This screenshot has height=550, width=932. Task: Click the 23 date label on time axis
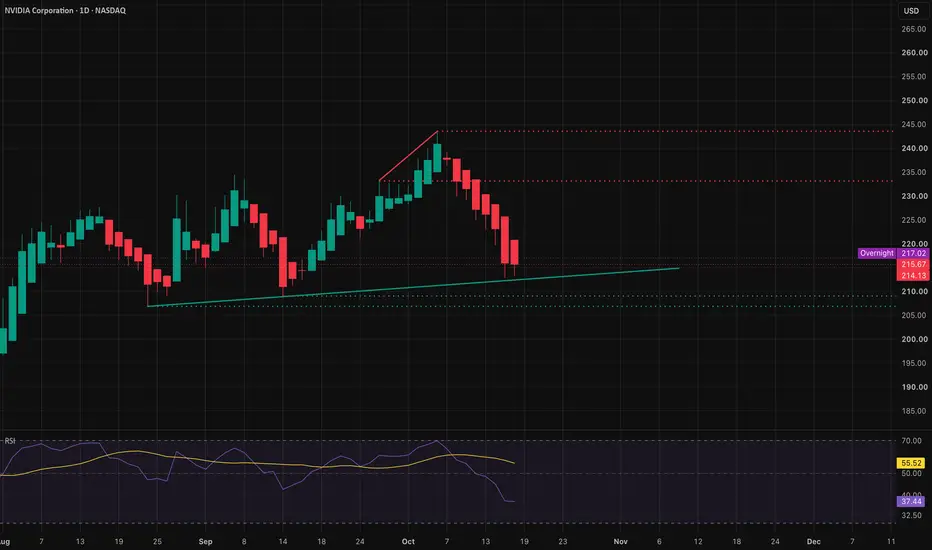[x=562, y=541]
